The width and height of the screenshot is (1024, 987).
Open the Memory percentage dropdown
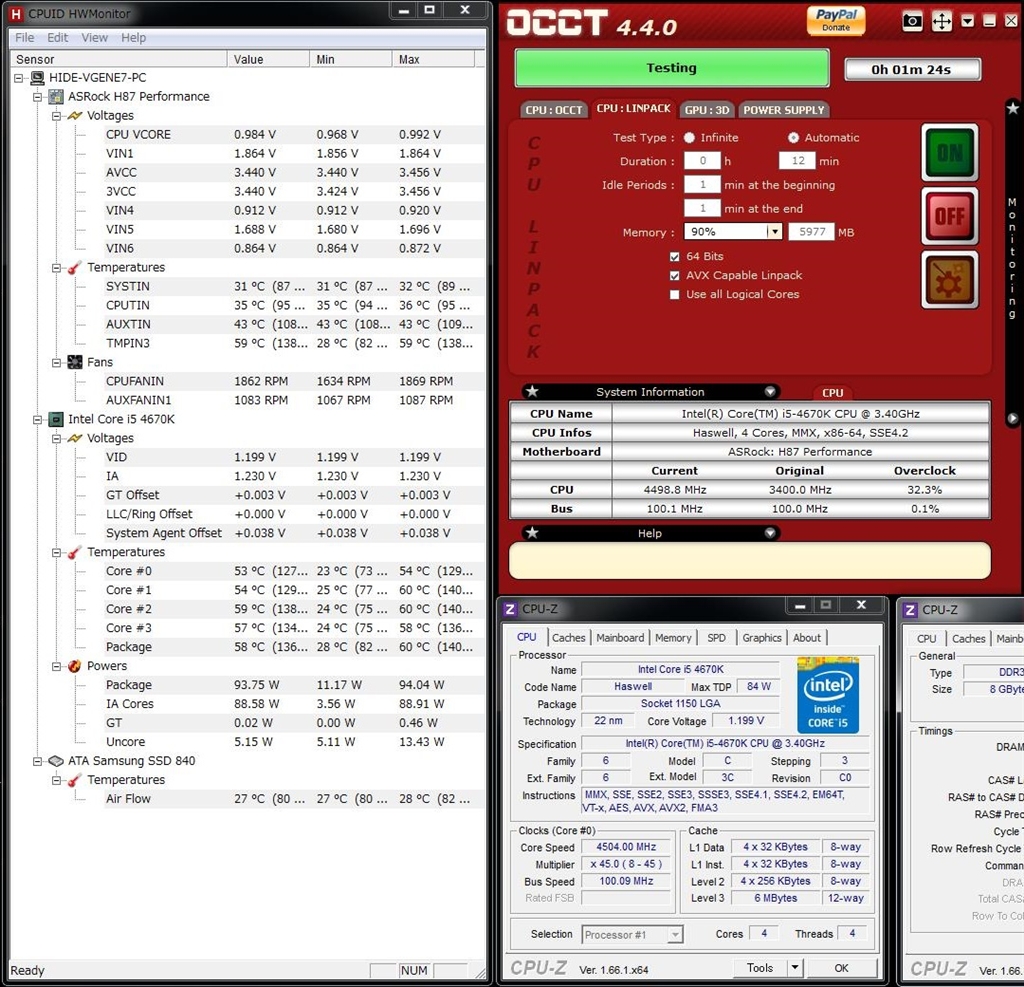tap(774, 232)
